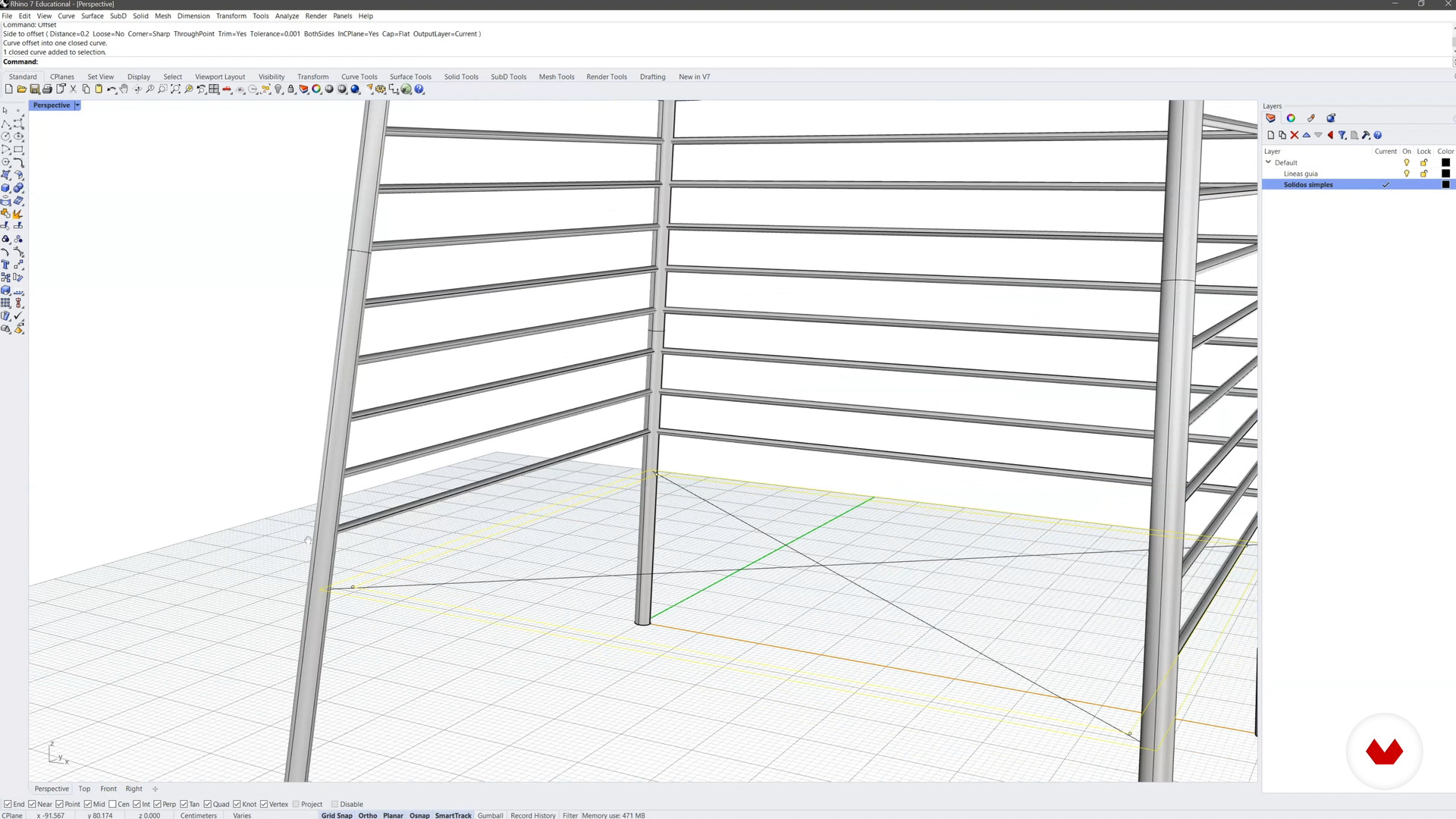Open the Solid menu

click(x=140, y=16)
